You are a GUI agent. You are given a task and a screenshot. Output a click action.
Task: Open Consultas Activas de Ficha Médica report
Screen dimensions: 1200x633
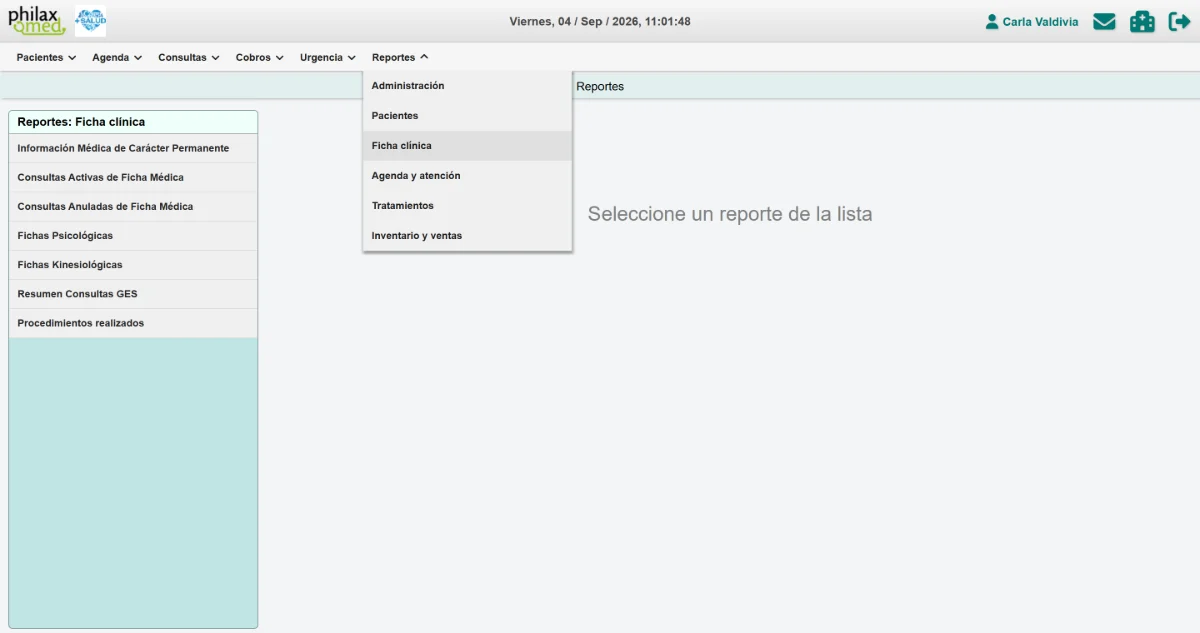(x=133, y=177)
